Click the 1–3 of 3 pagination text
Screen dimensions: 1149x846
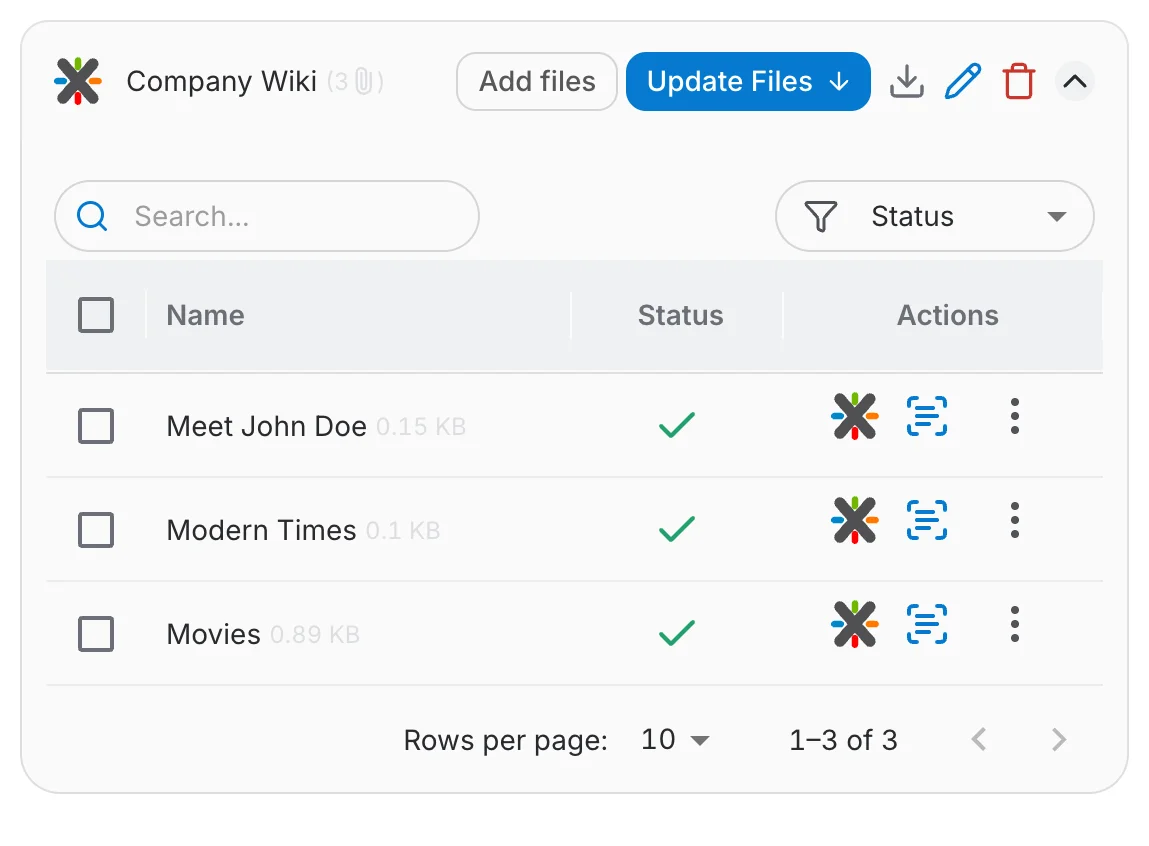pyautogui.click(x=843, y=740)
